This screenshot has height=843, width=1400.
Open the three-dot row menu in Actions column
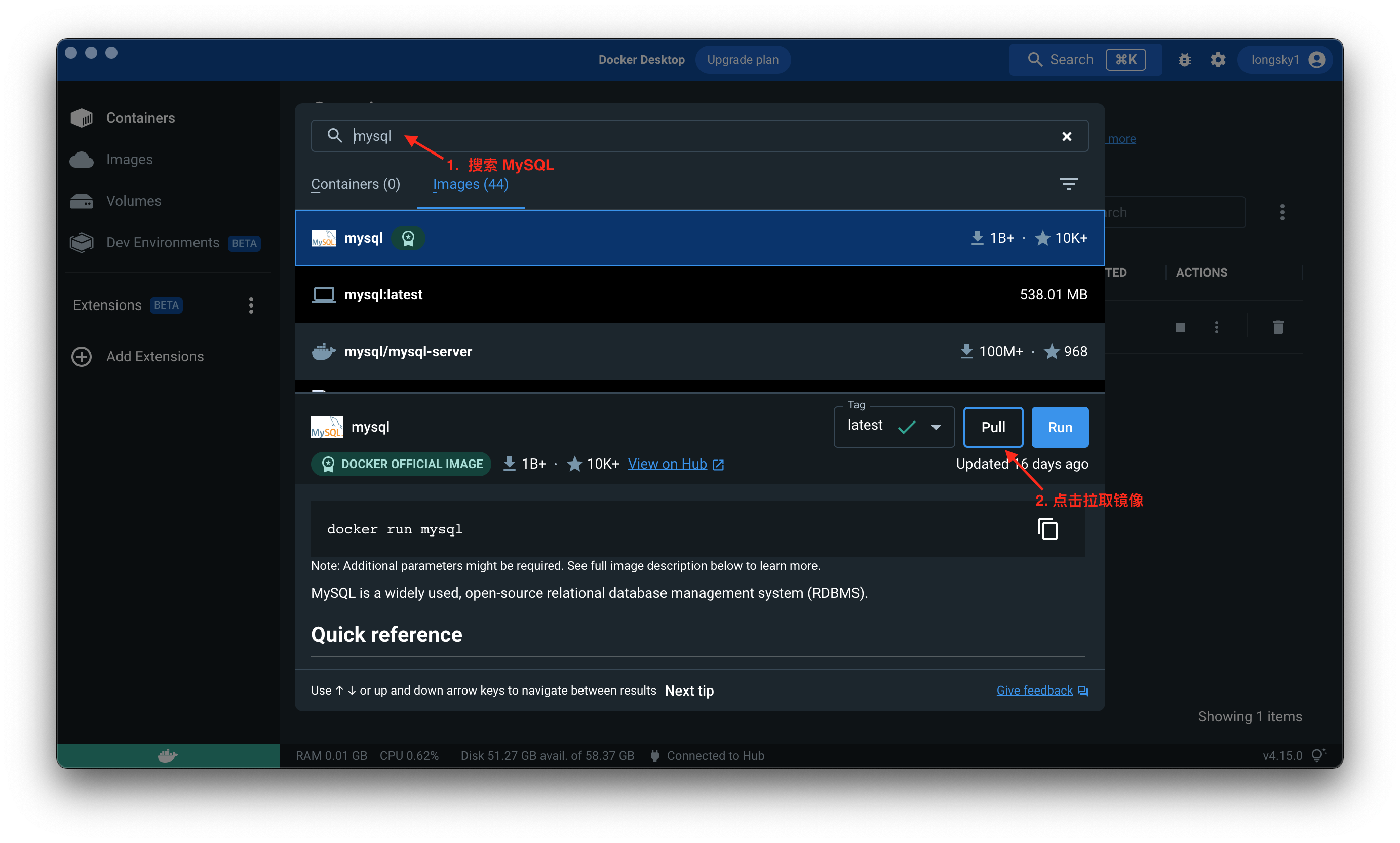[1217, 327]
